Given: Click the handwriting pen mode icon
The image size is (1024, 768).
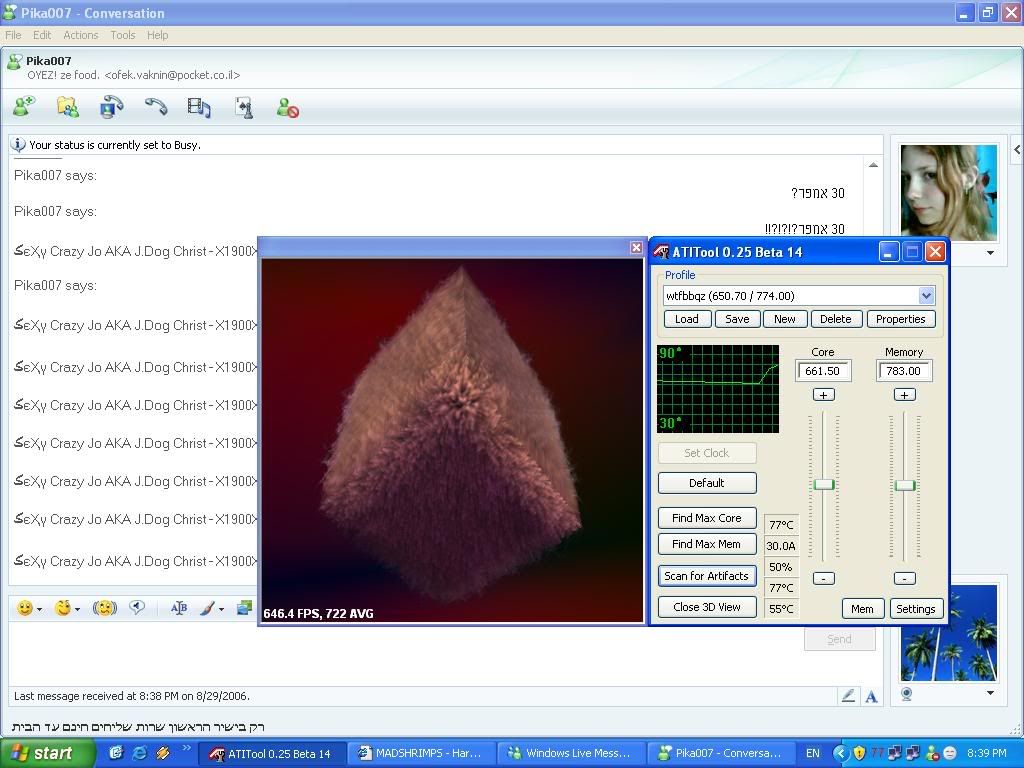Looking at the screenshot, I should (x=848, y=696).
